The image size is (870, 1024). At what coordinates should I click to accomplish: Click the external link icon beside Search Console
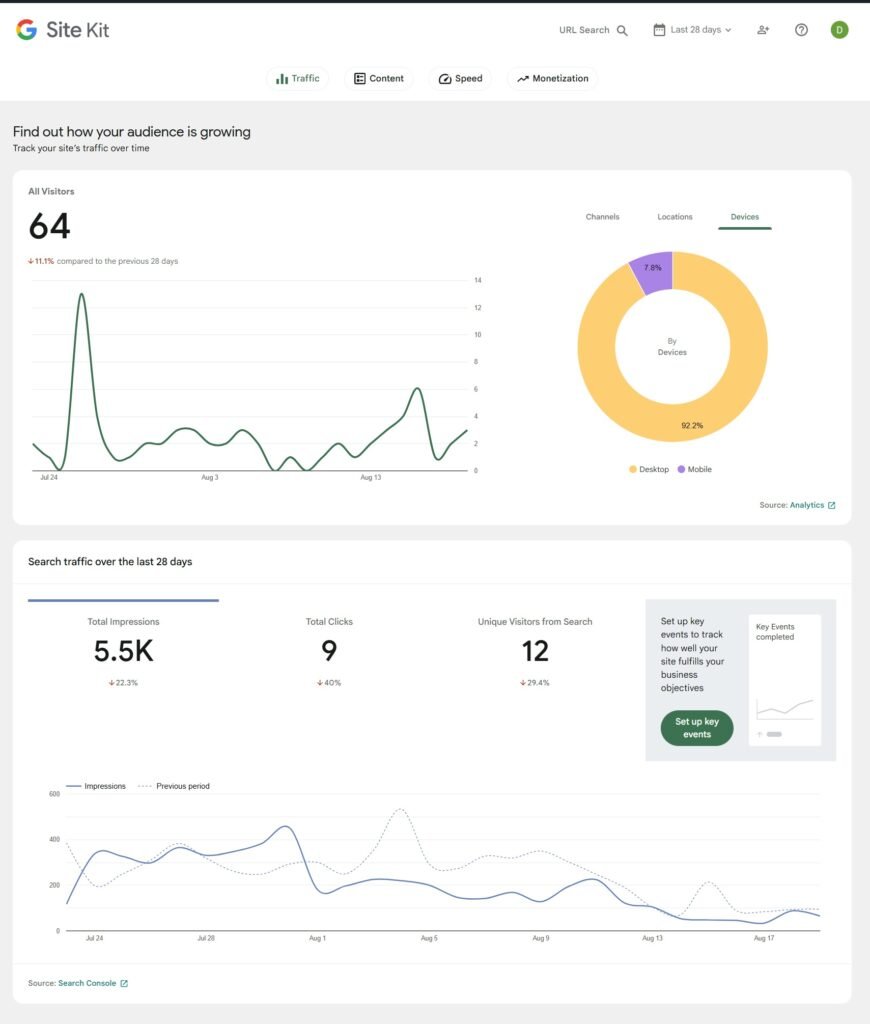[x=123, y=983]
